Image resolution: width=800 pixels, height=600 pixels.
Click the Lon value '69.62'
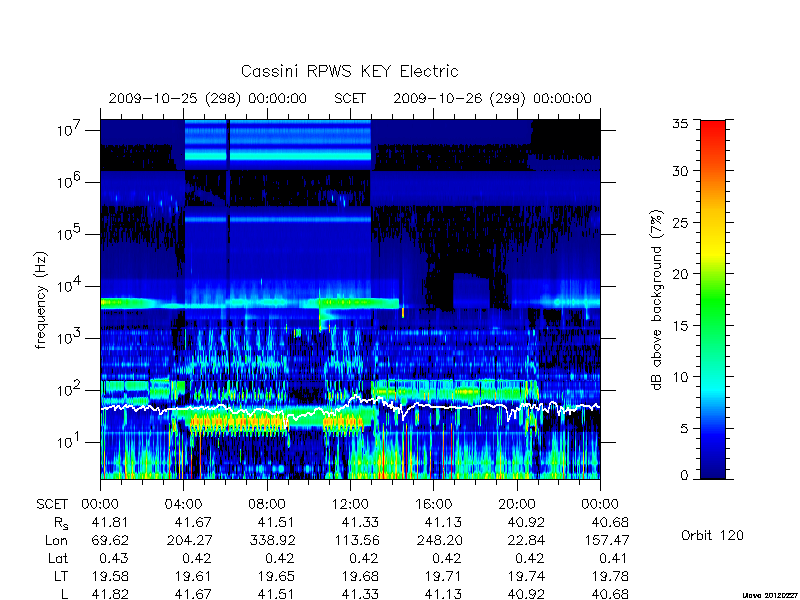point(110,540)
